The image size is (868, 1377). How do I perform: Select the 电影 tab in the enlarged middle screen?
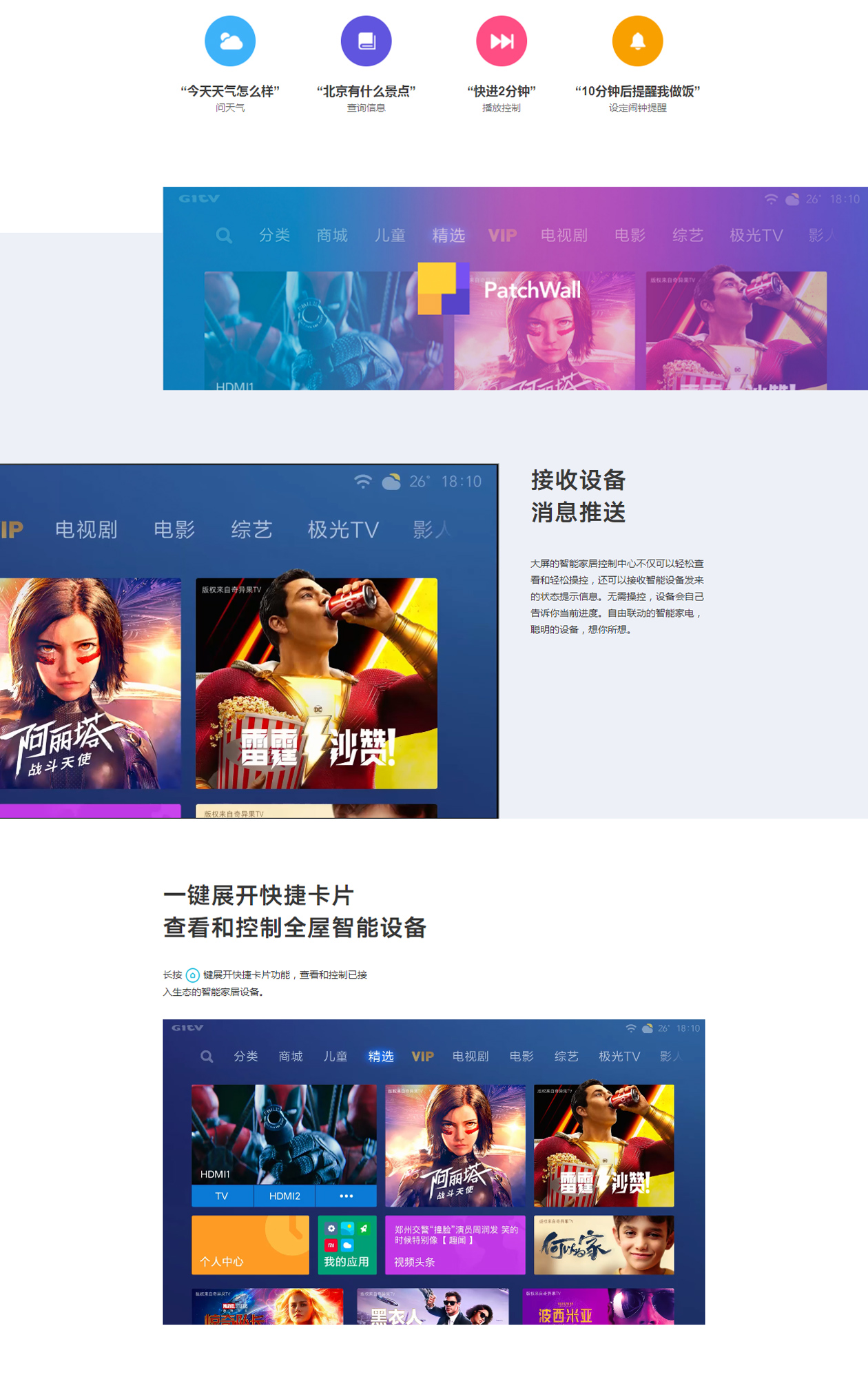(174, 529)
